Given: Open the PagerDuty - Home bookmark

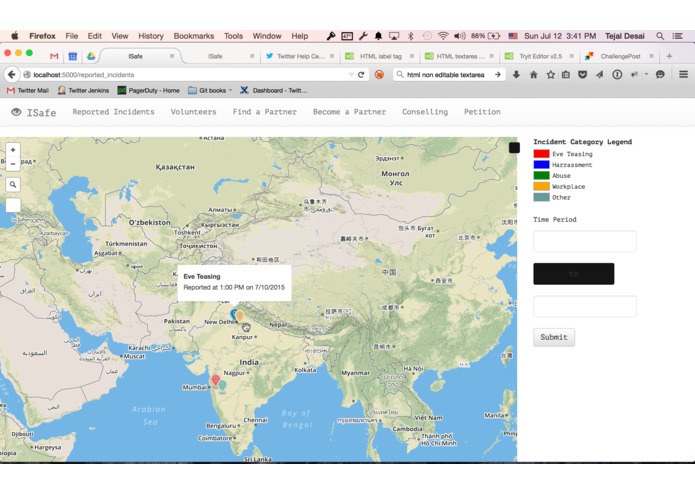Looking at the screenshot, I should 148,90.
